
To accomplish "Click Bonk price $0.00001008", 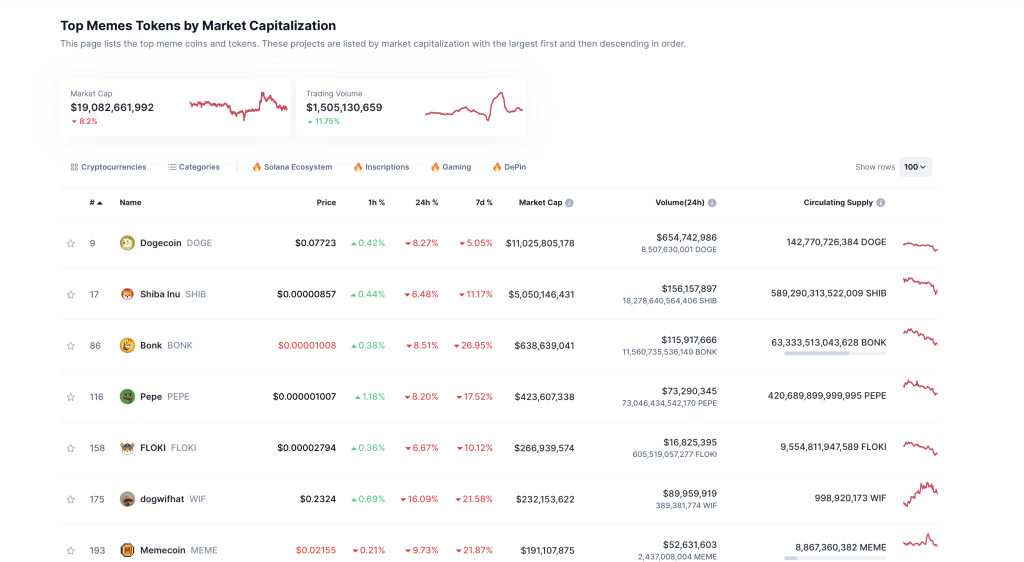I will [x=307, y=345].
